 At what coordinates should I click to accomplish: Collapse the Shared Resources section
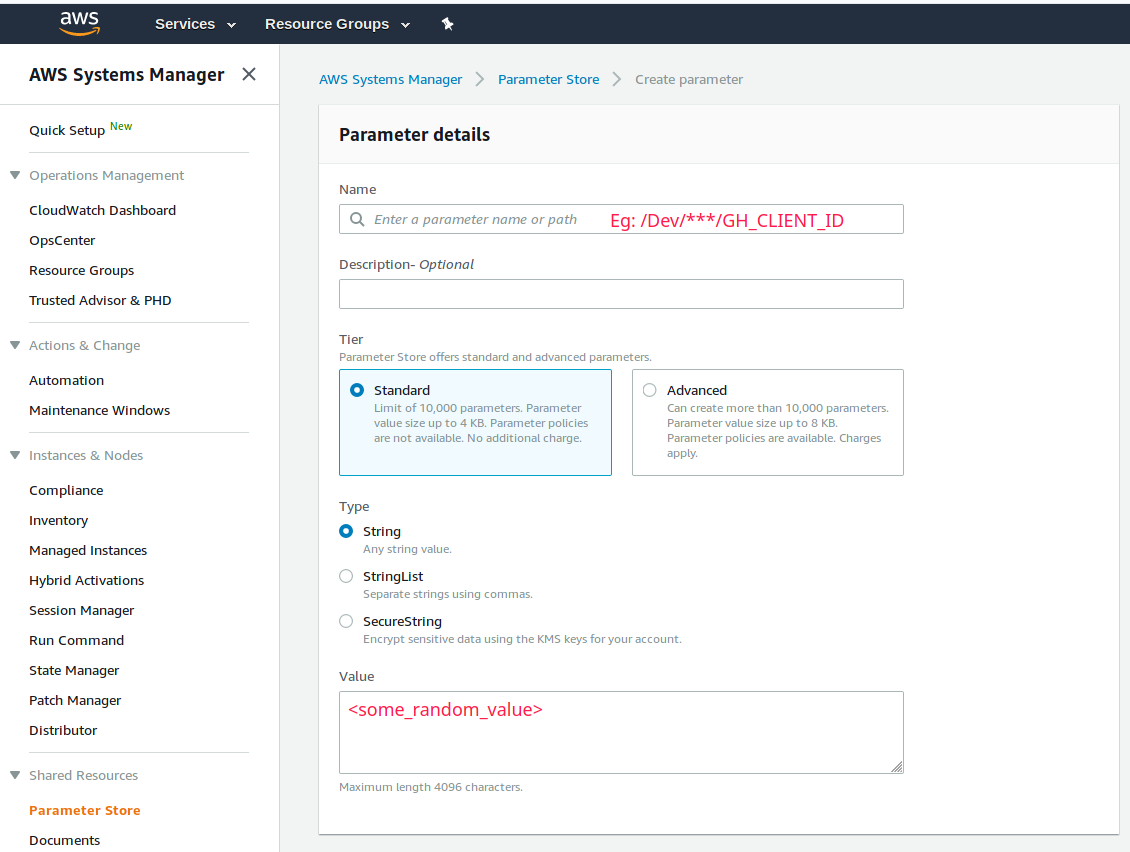point(14,775)
